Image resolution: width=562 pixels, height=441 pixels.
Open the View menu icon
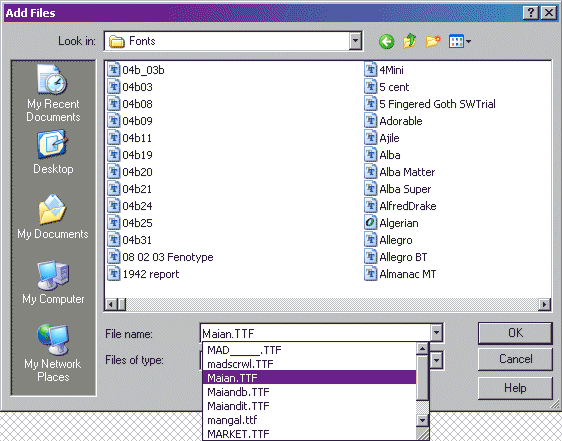click(459, 42)
